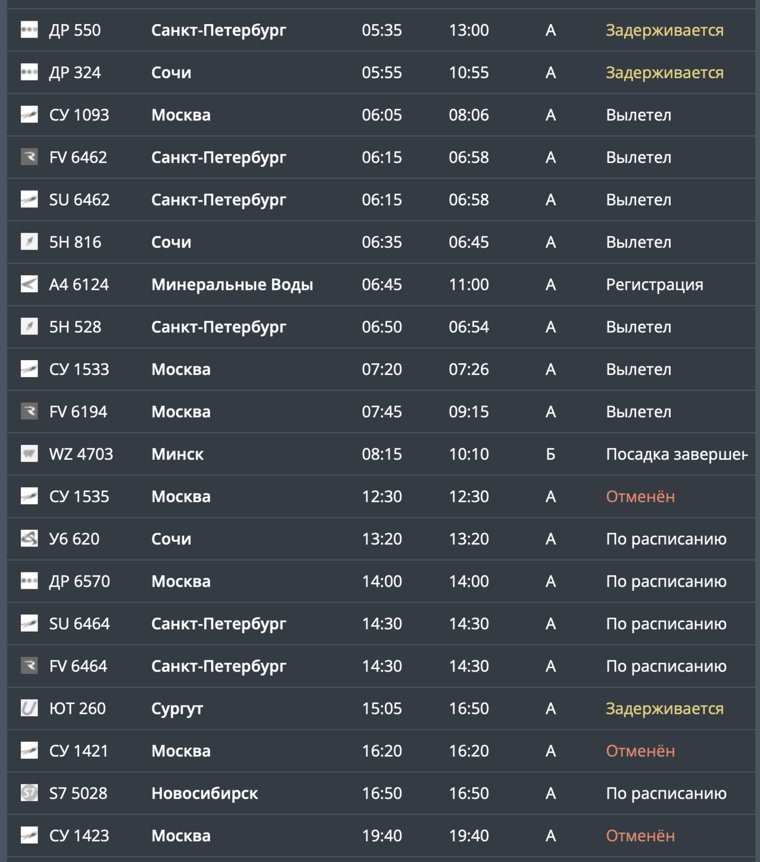Open flight number ДР 324 details
Viewport: 760px width, 862px height.
pos(75,73)
